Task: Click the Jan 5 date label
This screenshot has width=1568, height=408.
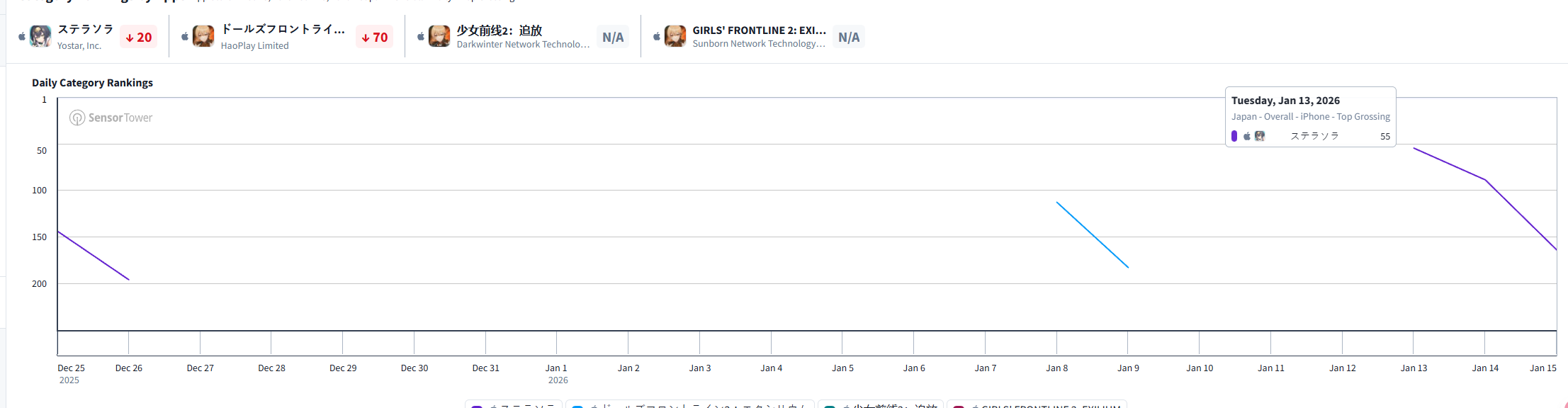Action: tap(842, 368)
